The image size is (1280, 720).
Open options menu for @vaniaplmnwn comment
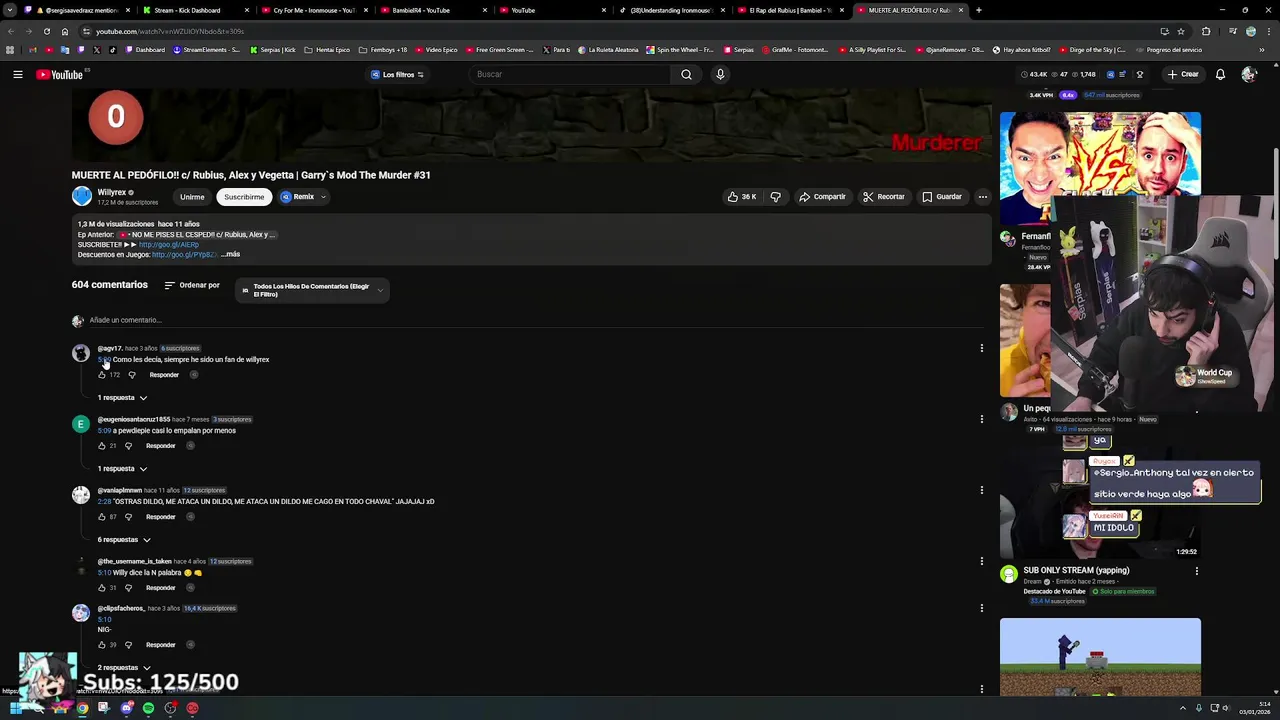coord(981,490)
